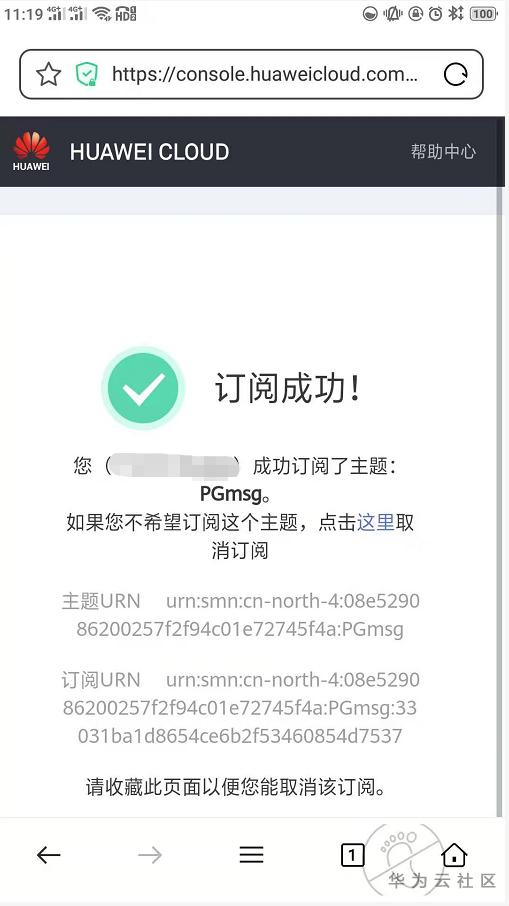Tap the Bluetooth status icon
Viewport: 509px width, 906px height.
pyautogui.click(x=456, y=13)
